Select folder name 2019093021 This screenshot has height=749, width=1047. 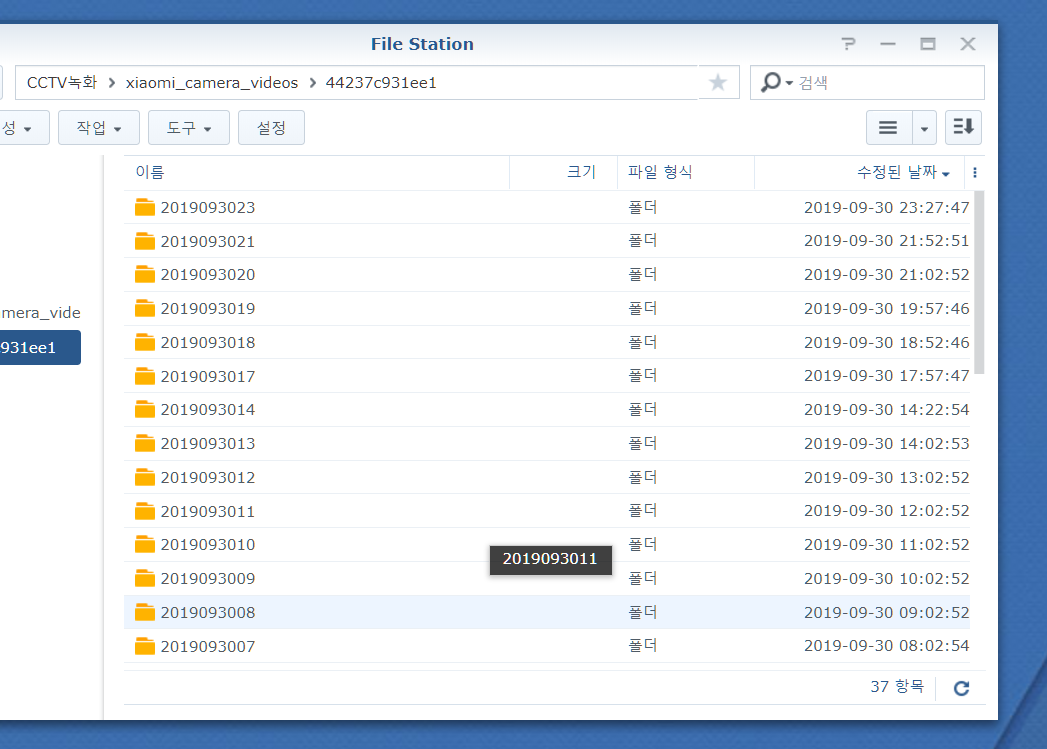click(x=208, y=242)
